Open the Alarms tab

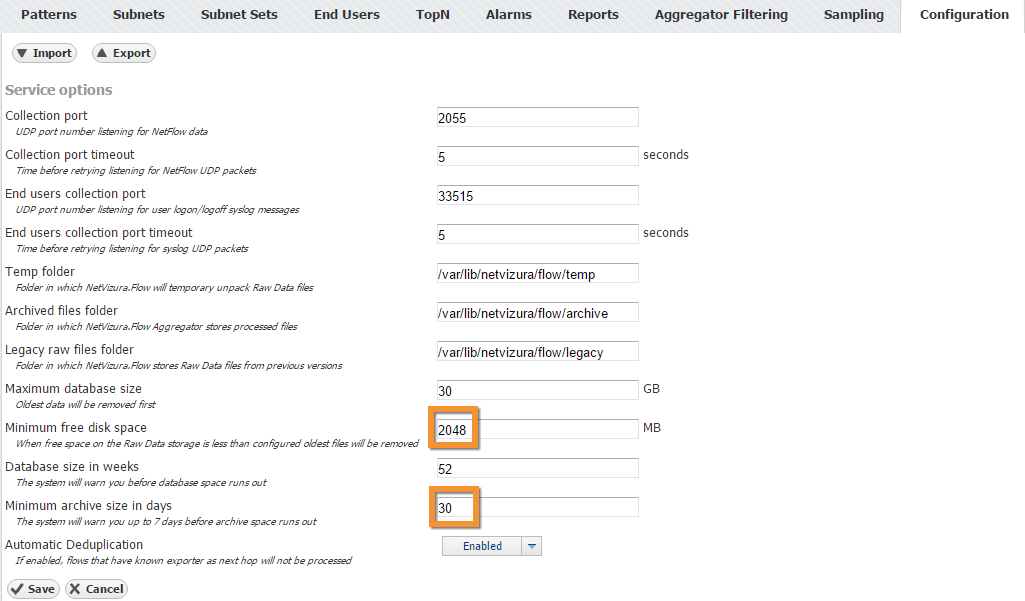pos(509,15)
